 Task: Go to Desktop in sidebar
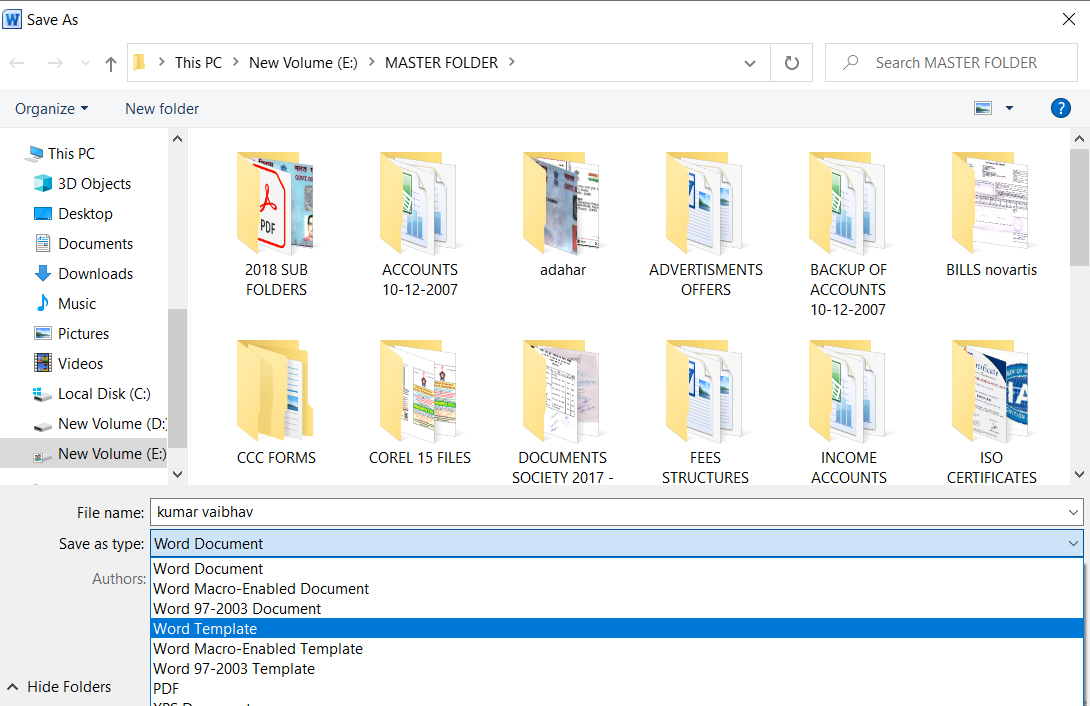coord(73,213)
